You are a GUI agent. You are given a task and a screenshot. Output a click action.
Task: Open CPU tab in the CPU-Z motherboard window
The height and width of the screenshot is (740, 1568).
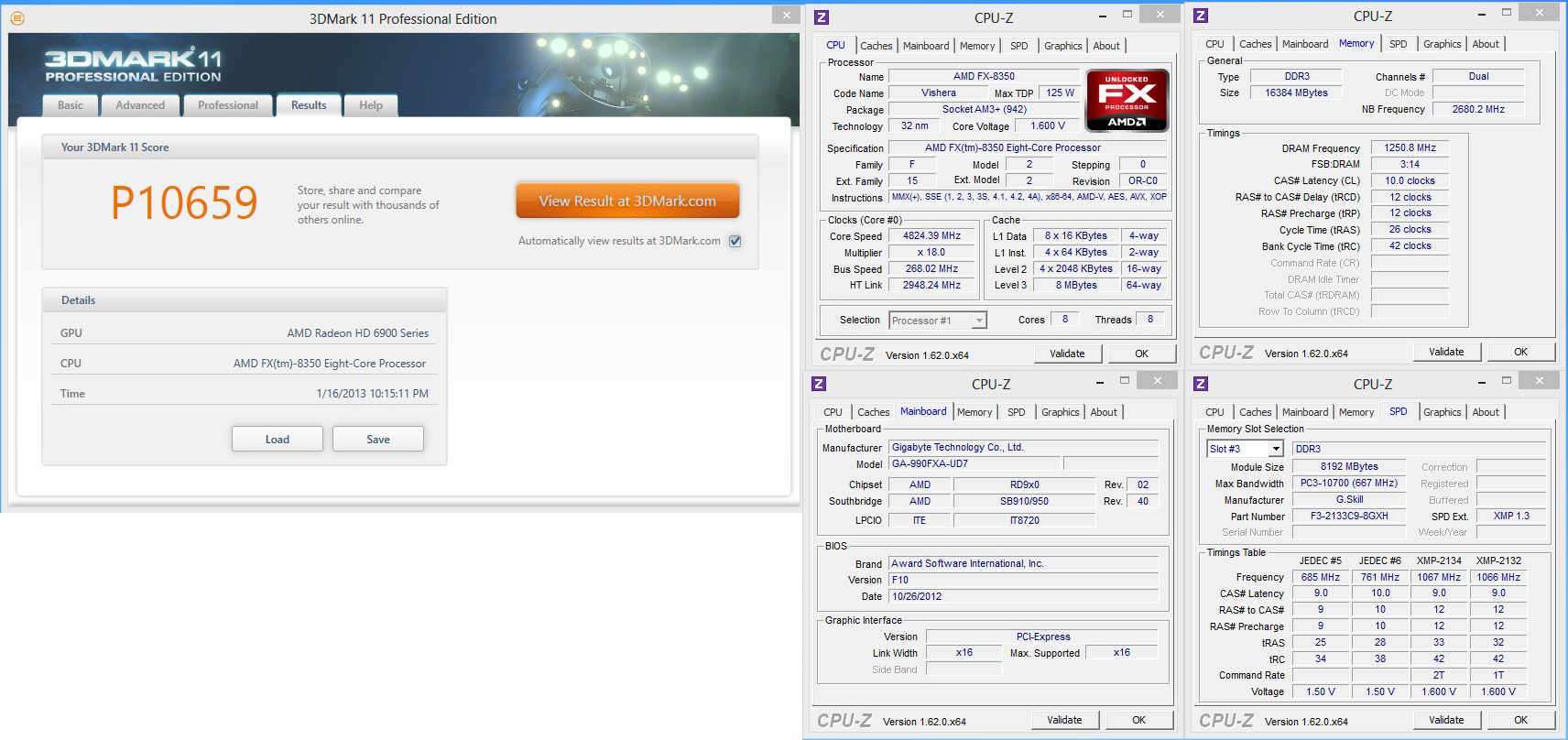[833, 412]
